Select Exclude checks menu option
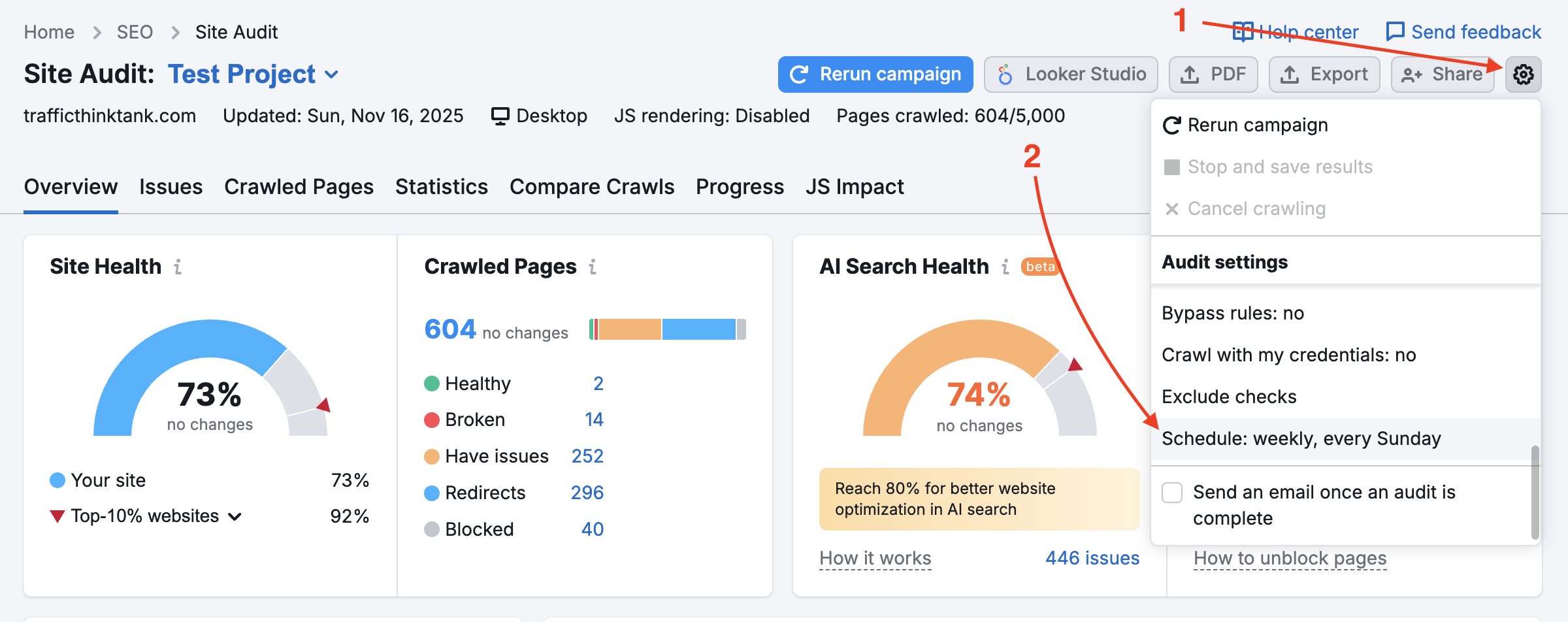 (1229, 397)
